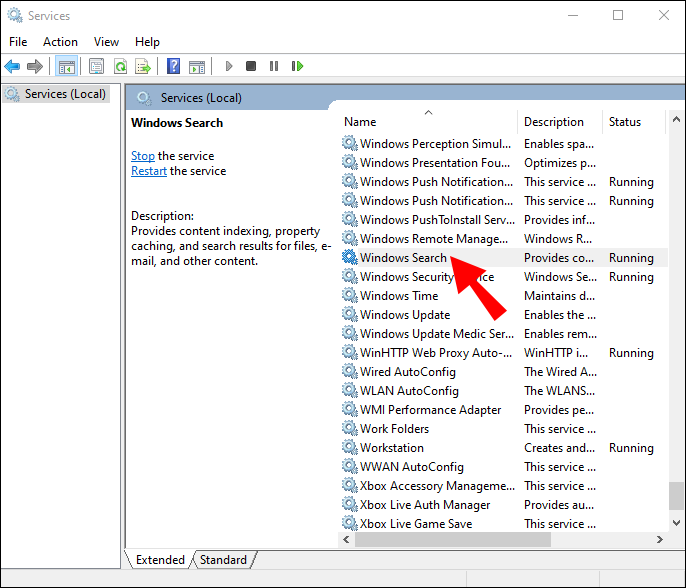This screenshot has height=588, width=686.
Task: Click 'The WLANS...' description cell
Action: click(559, 390)
